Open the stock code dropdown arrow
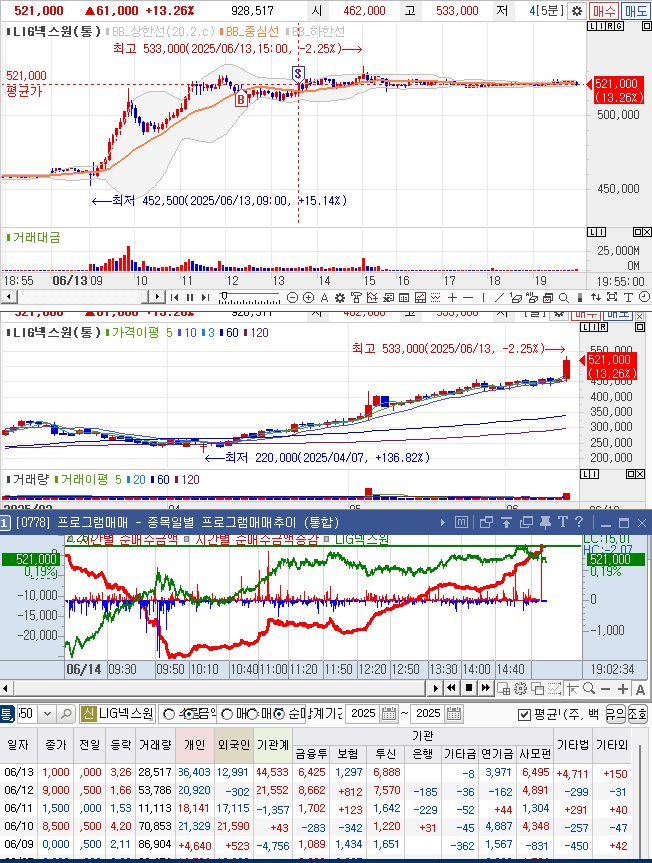652x863 pixels. click(x=47, y=714)
